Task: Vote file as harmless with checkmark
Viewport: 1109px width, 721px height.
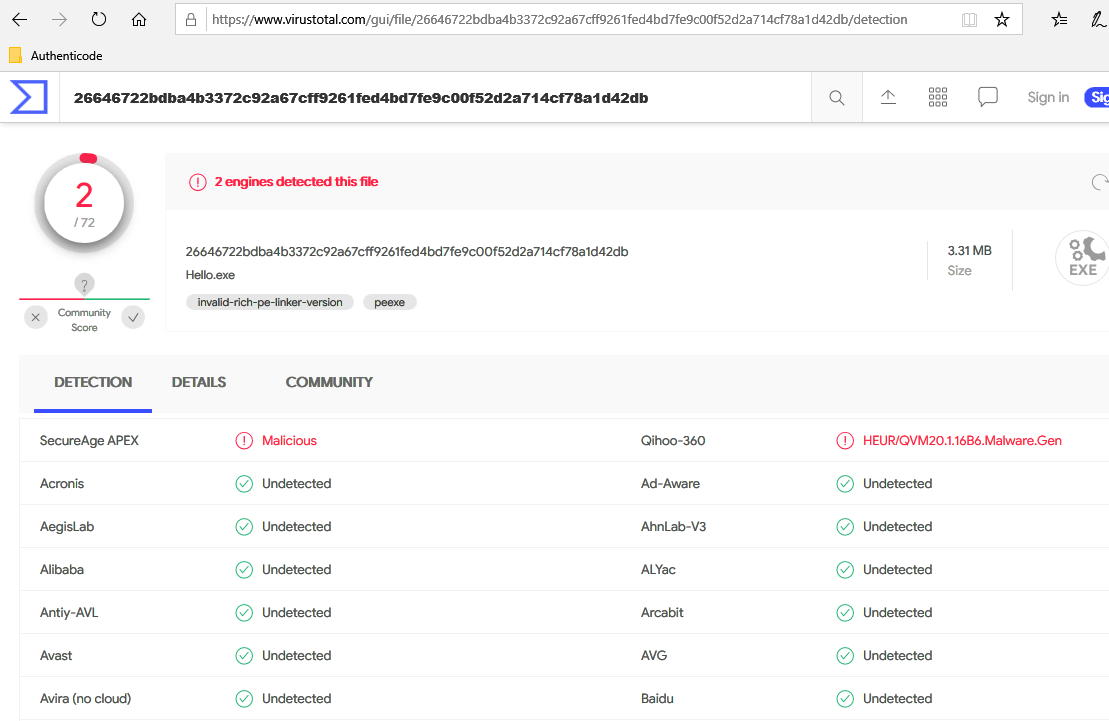Action: (133, 318)
